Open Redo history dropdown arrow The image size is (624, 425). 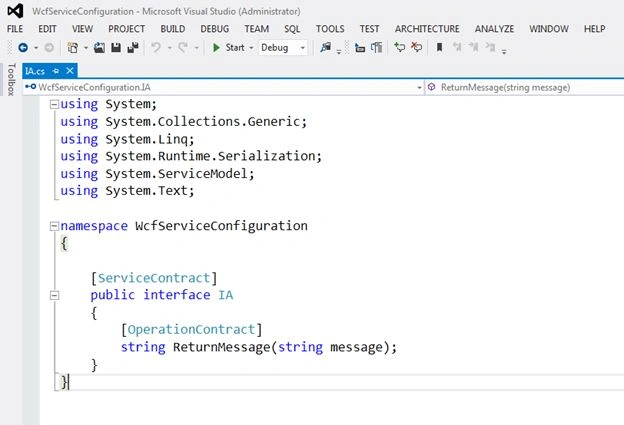[196, 48]
